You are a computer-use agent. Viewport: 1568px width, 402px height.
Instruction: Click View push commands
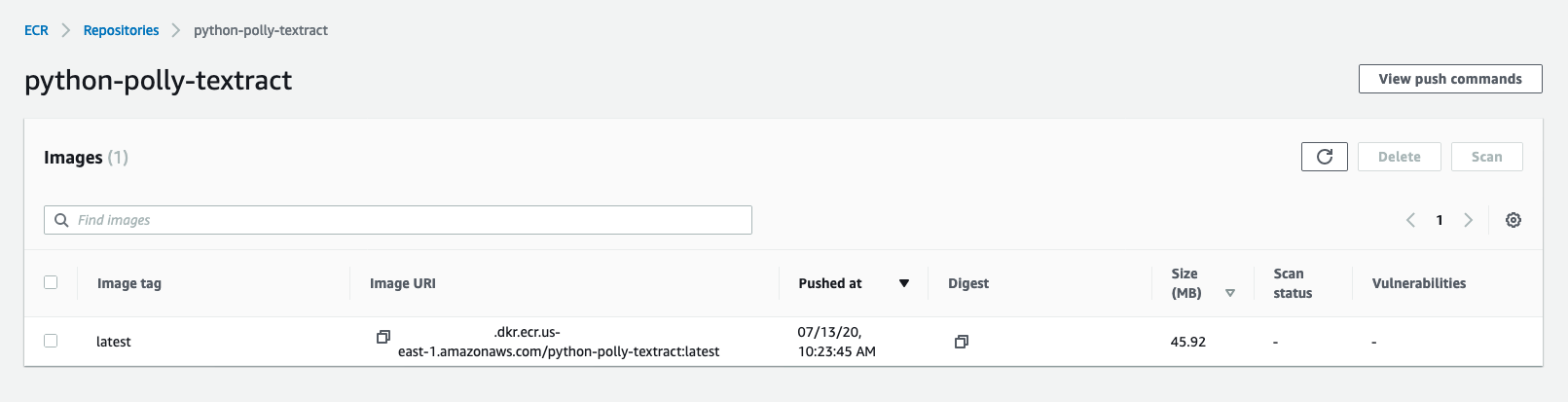(x=1450, y=79)
